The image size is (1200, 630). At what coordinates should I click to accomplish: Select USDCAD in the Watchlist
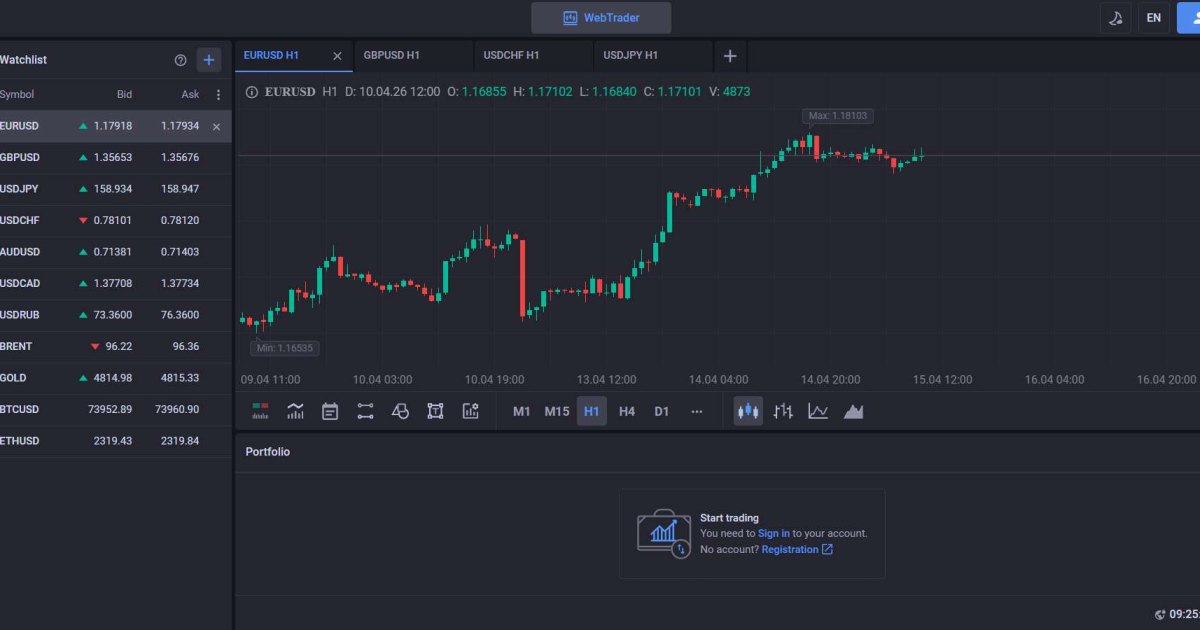point(116,283)
